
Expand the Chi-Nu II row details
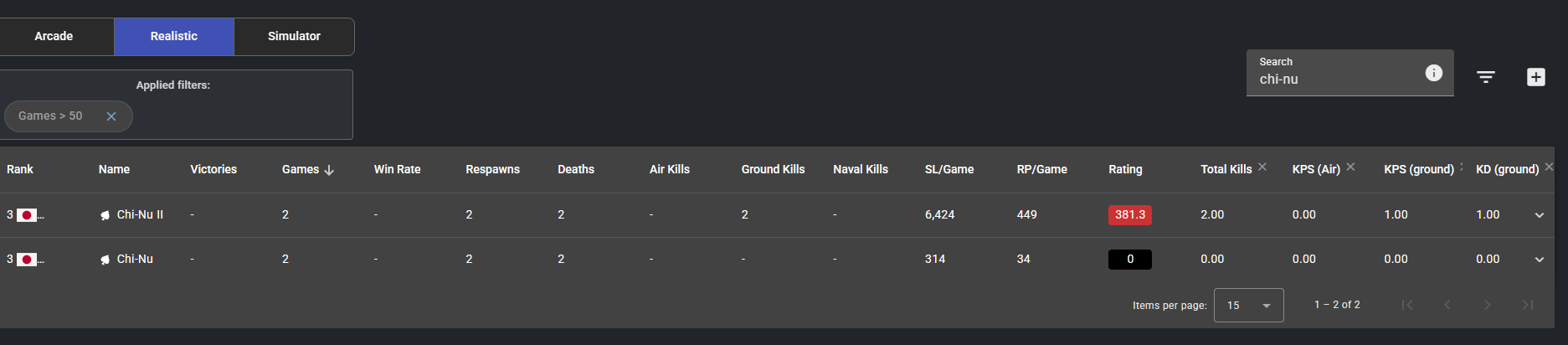click(x=1539, y=215)
